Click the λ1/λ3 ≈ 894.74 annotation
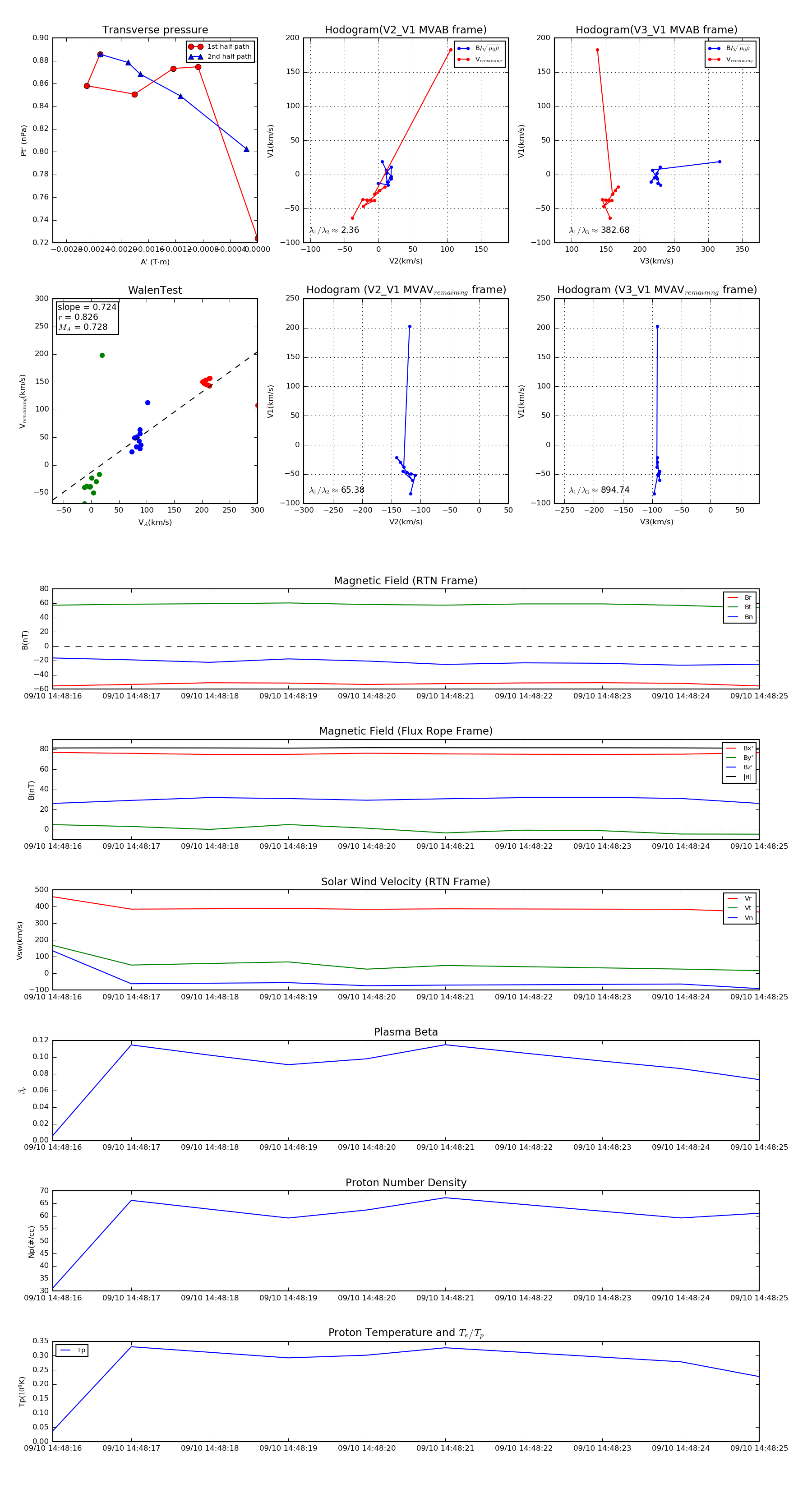The height and width of the screenshot is (1489, 812). pos(600,490)
